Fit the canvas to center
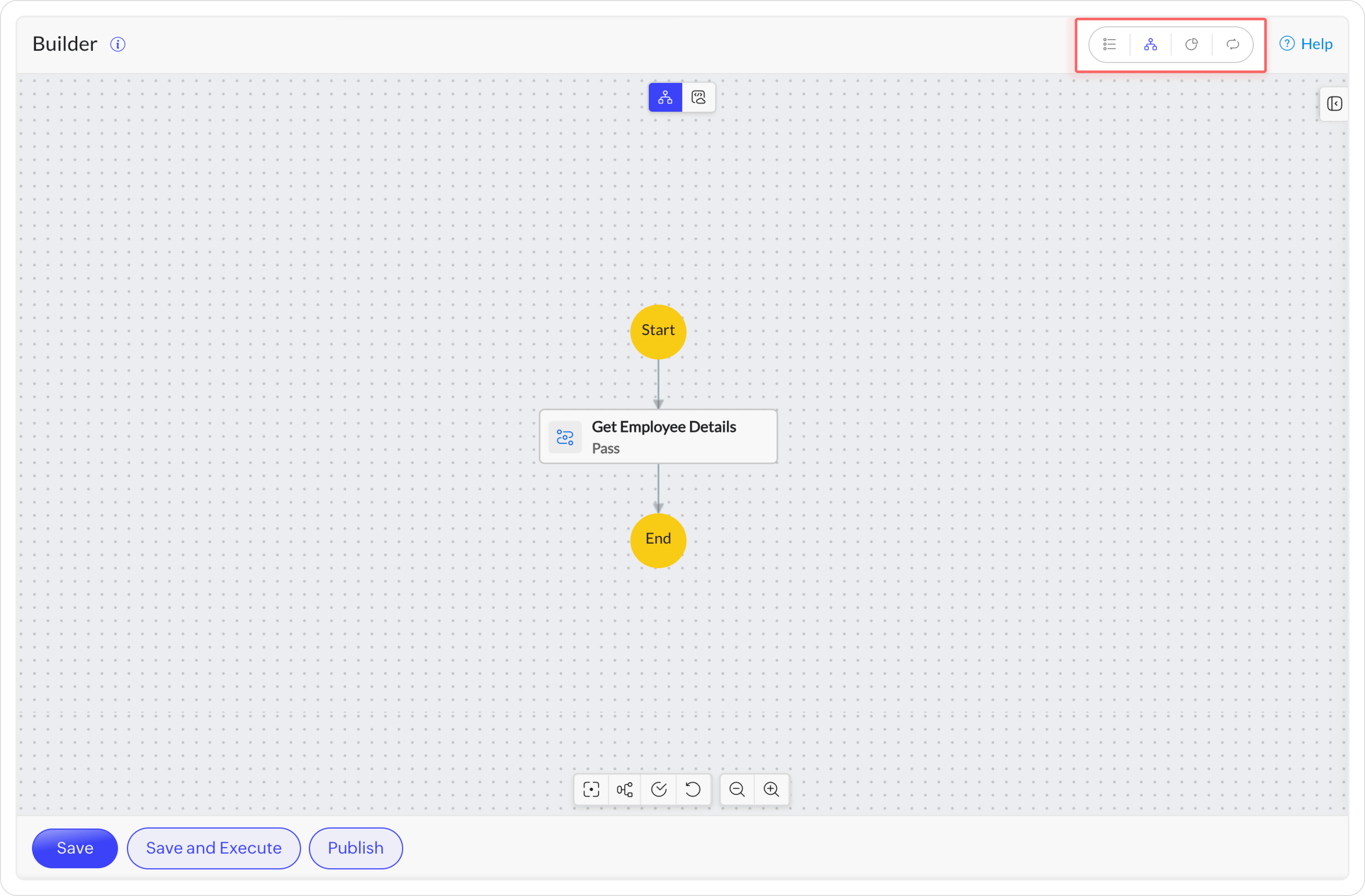Screen dimensions: 1365x896 click(591, 789)
